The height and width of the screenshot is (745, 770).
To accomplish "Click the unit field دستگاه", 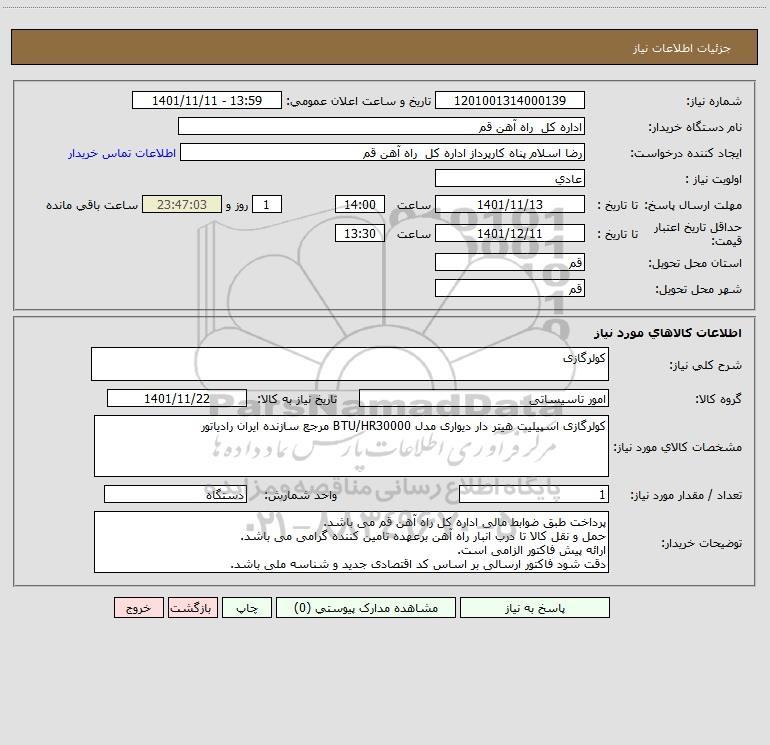I will pyautogui.click(x=175, y=494).
